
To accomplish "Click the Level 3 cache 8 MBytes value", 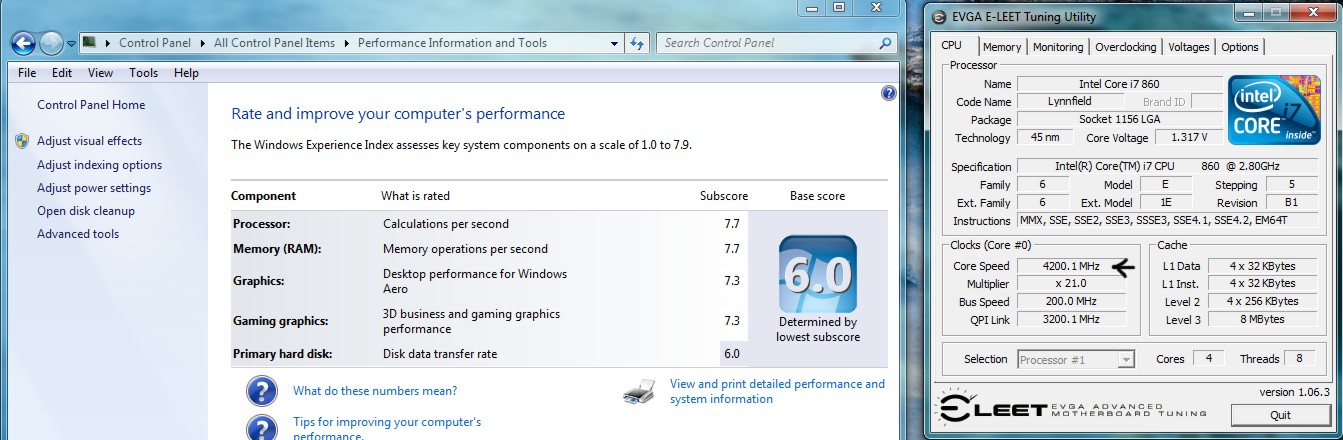I will 1264,320.
